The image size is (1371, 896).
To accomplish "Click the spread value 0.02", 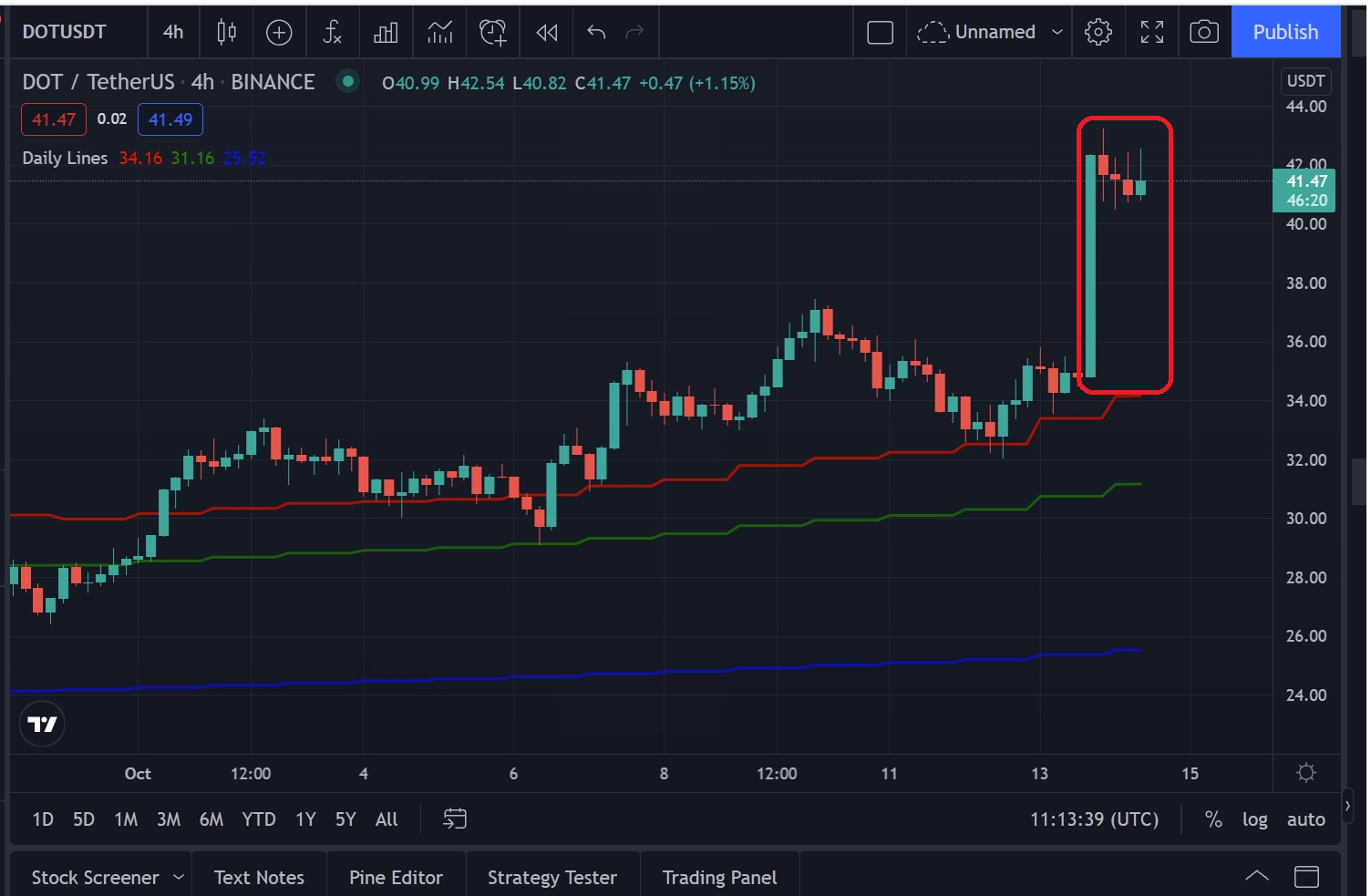I will 112,119.
